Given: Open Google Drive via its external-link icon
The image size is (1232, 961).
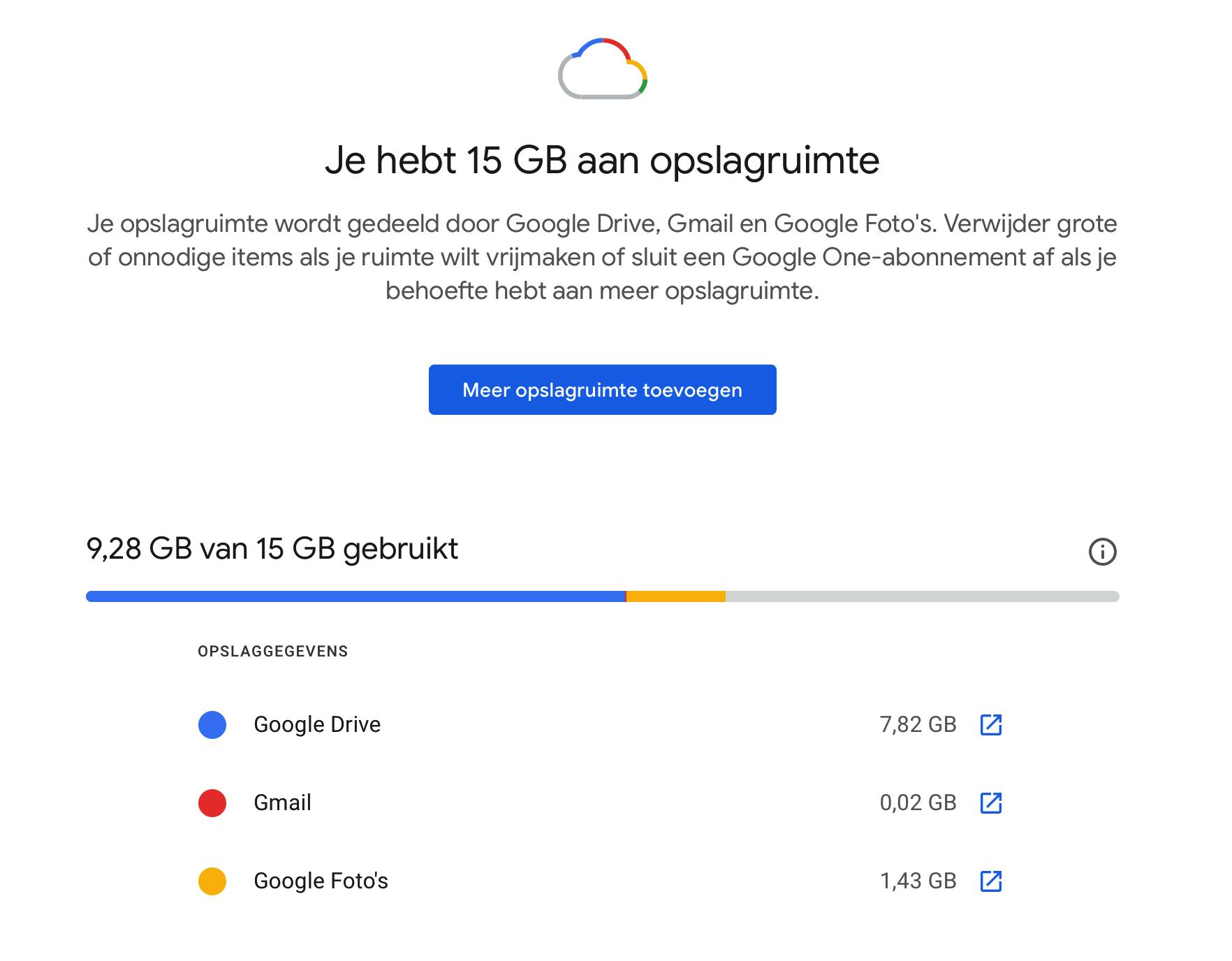Looking at the screenshot, I should pyautogui.click(x=991, y=725).
